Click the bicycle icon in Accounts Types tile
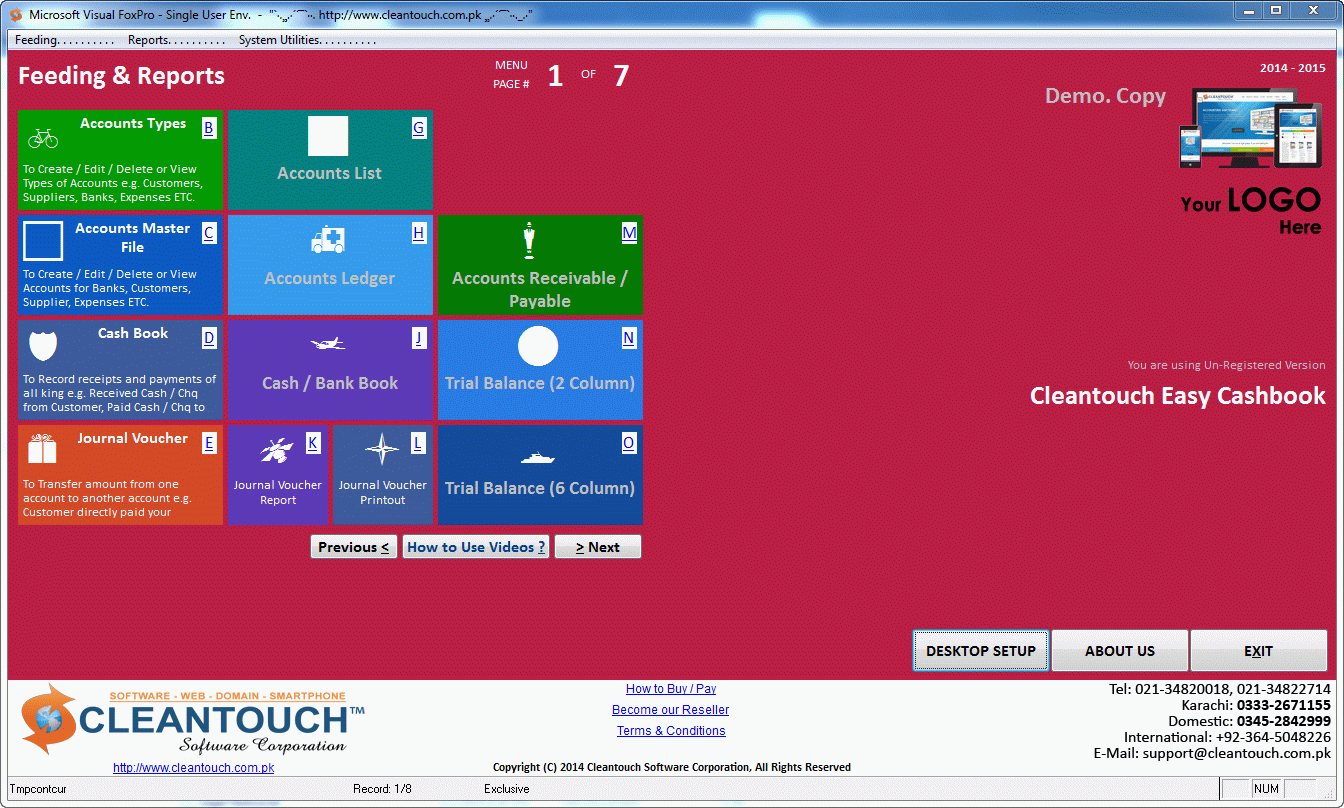Image resolution: width=1344 pixels, height=808 pixels. point(43,138)
